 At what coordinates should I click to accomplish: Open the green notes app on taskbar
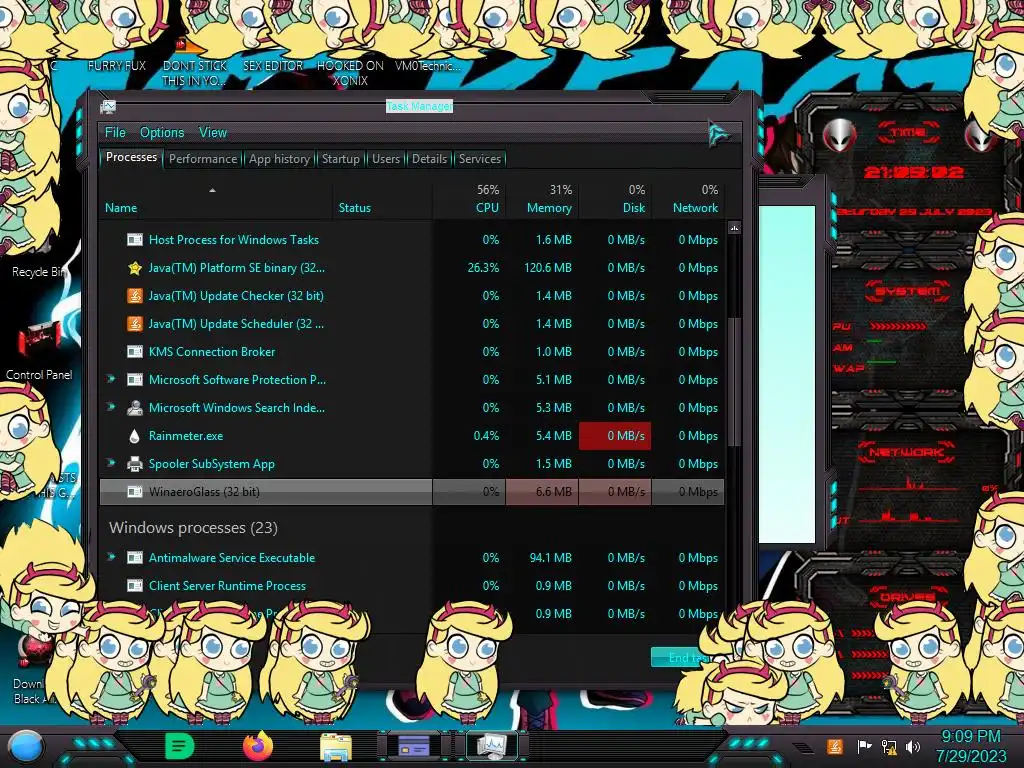pos(179,746)
